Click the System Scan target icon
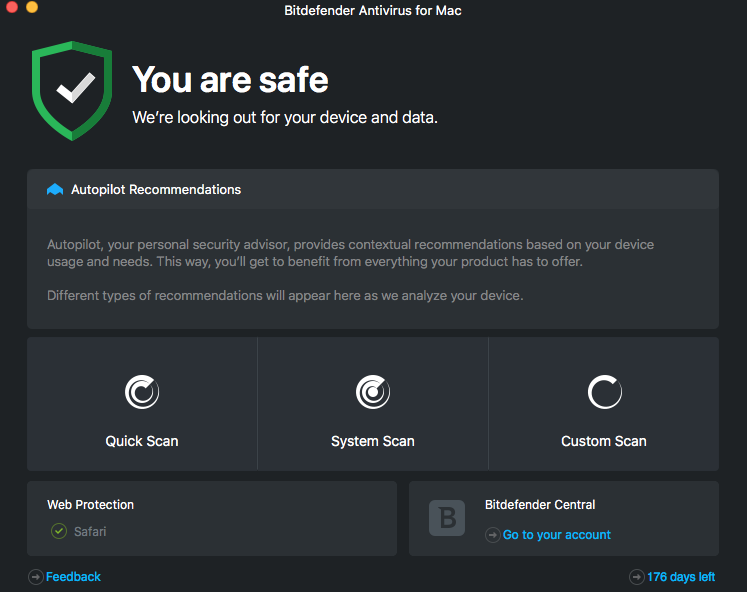Viewport: 747px width, 592px height. [373, 392]
